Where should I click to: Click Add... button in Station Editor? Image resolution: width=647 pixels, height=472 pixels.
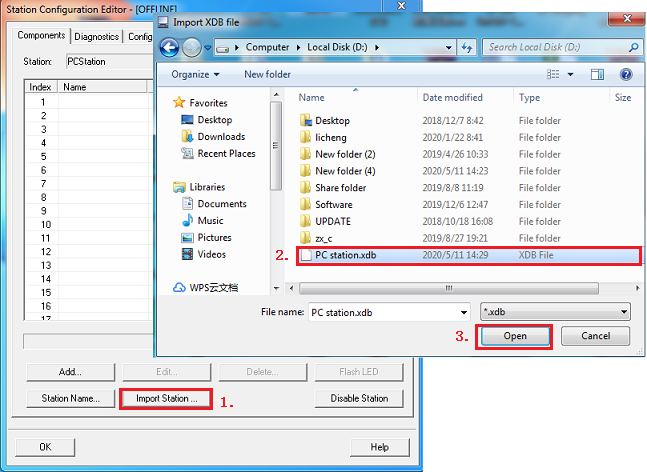pyautogui.click(x=71, y=372)
